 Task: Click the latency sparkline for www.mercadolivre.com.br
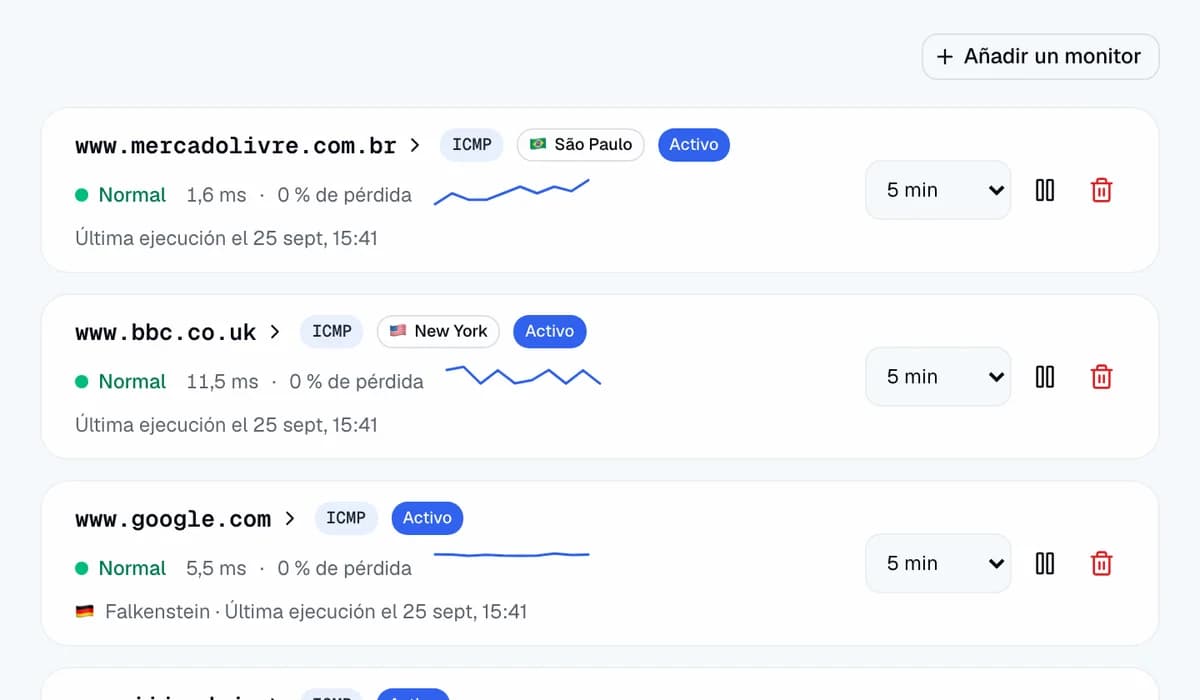512,191
